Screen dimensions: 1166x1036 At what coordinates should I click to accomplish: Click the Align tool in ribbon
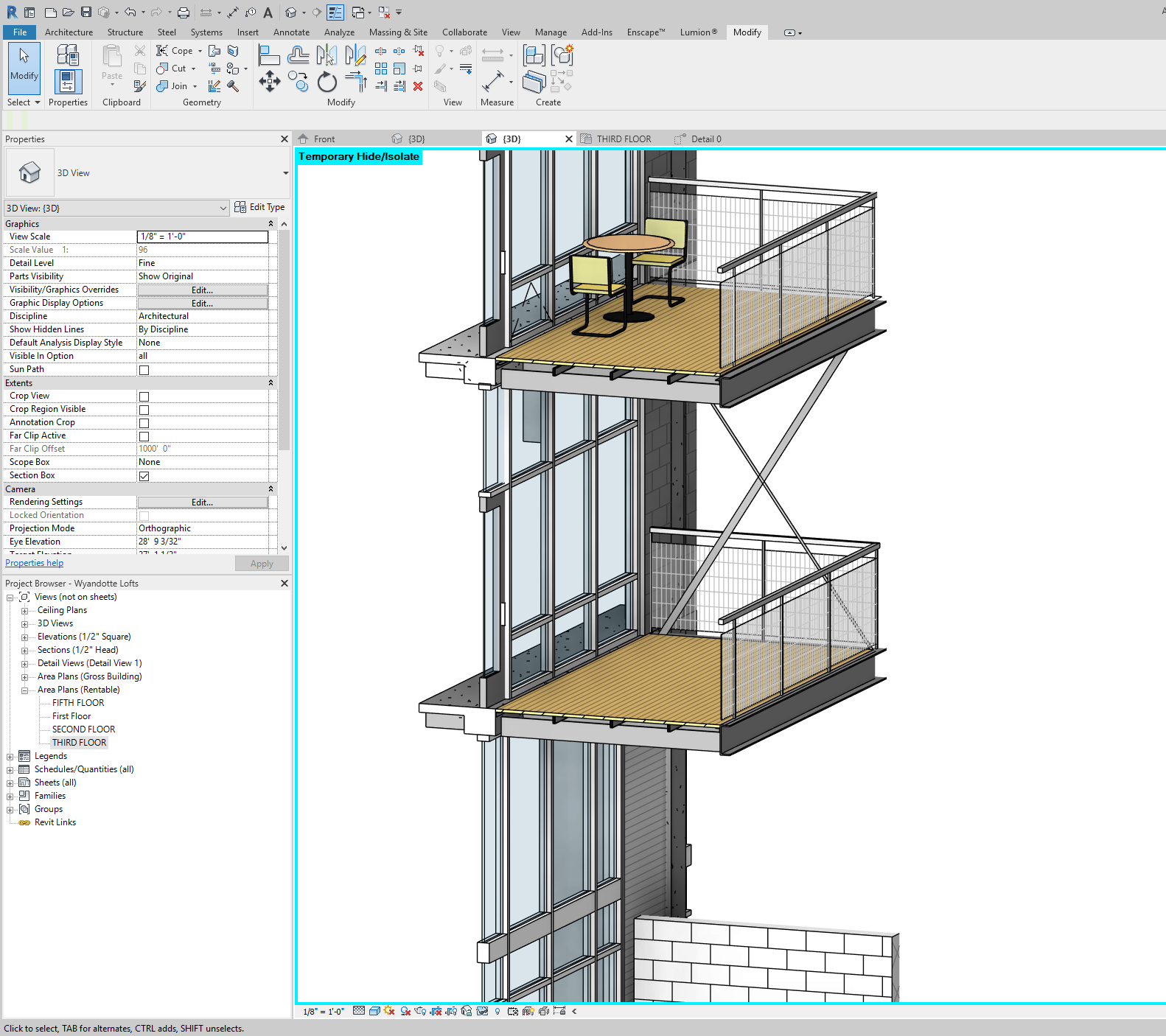(269, 55)
